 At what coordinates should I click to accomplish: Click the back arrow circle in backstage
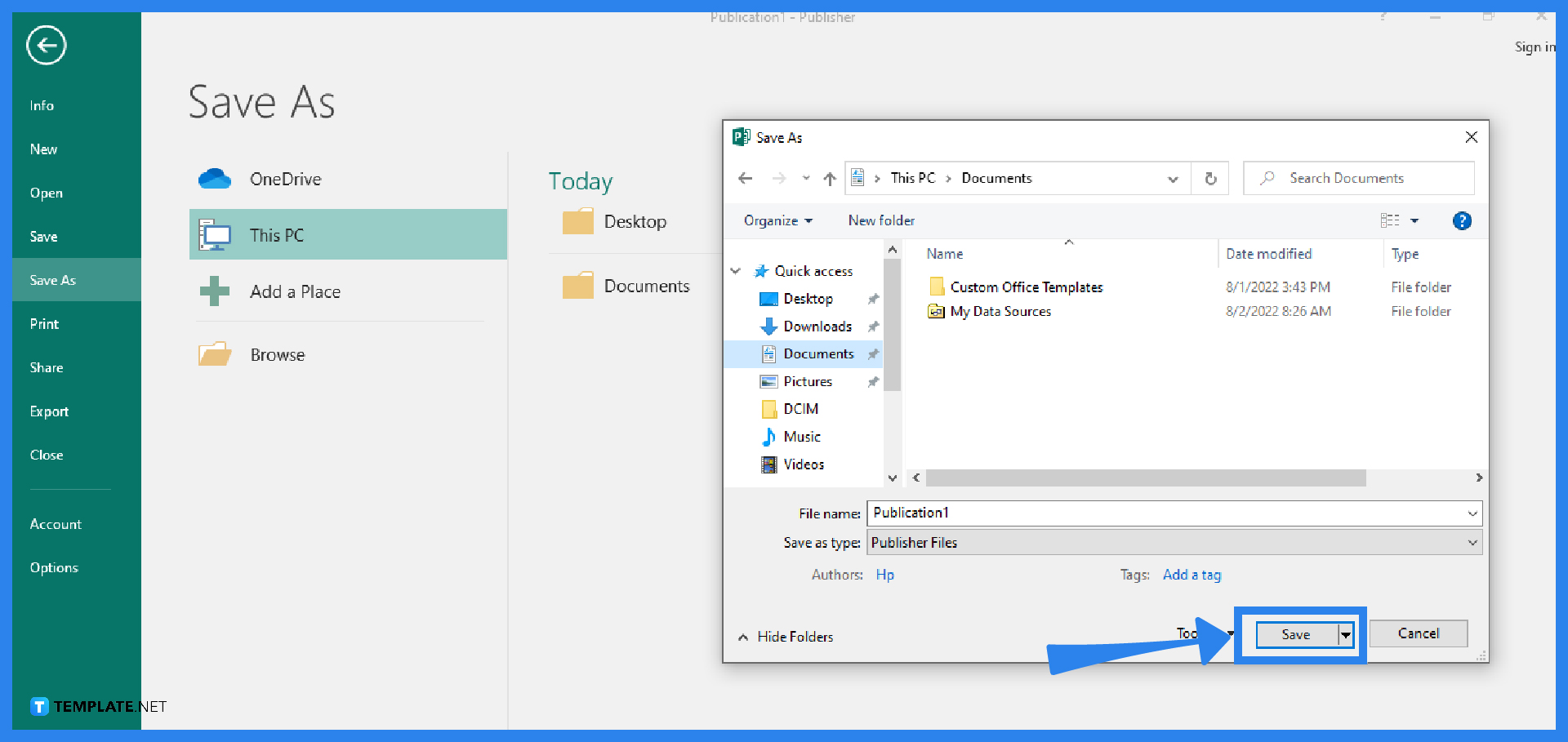pos(46,46)
